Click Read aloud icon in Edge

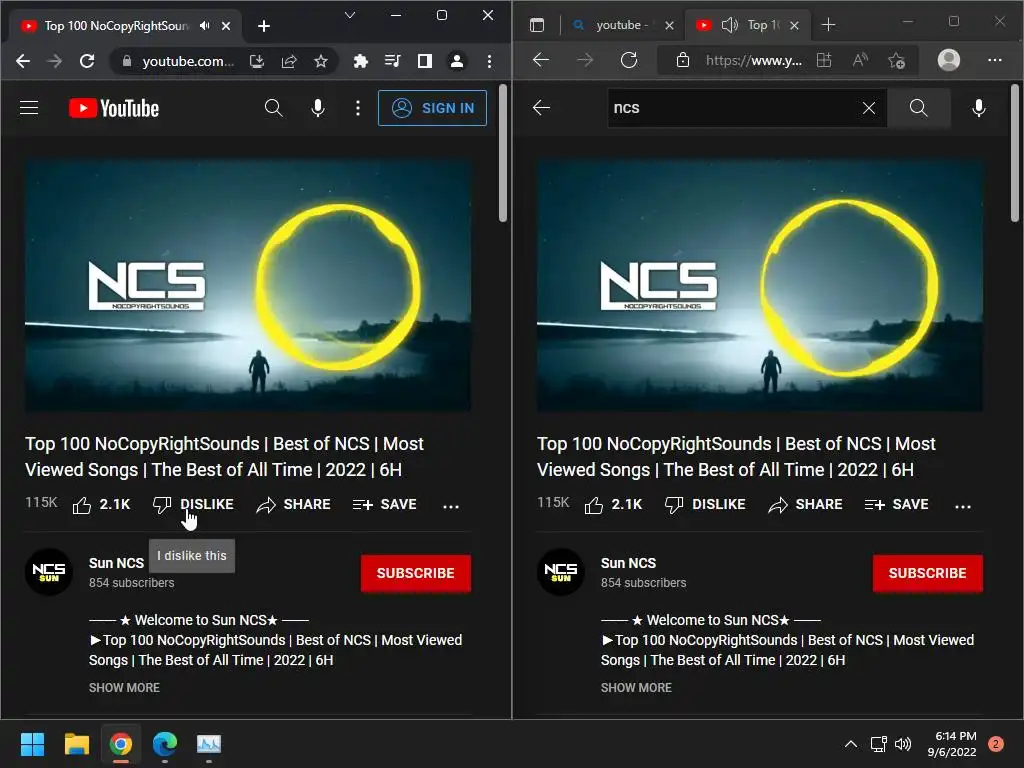[x=861, y=60]
